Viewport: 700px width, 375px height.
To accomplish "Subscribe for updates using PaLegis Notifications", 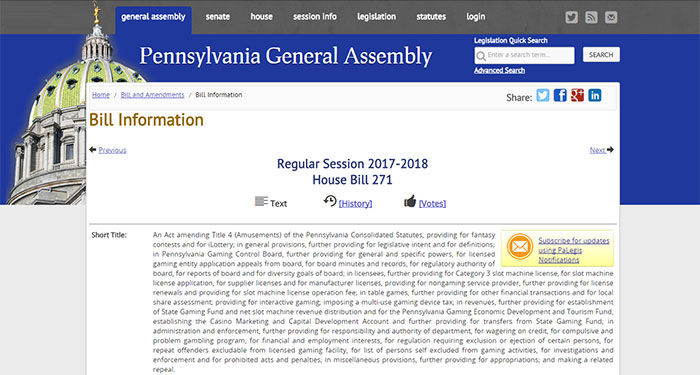I will click(574, 250).
